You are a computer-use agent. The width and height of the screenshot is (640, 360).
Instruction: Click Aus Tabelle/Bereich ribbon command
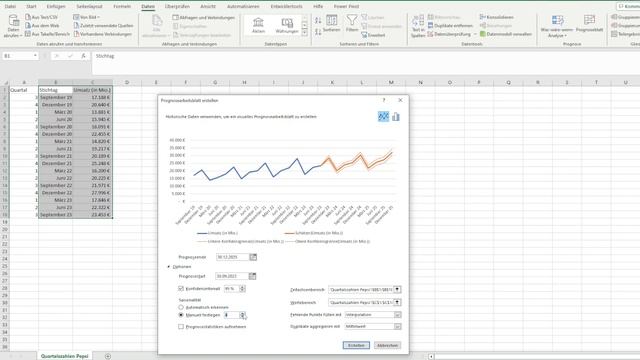coord(47,34)
